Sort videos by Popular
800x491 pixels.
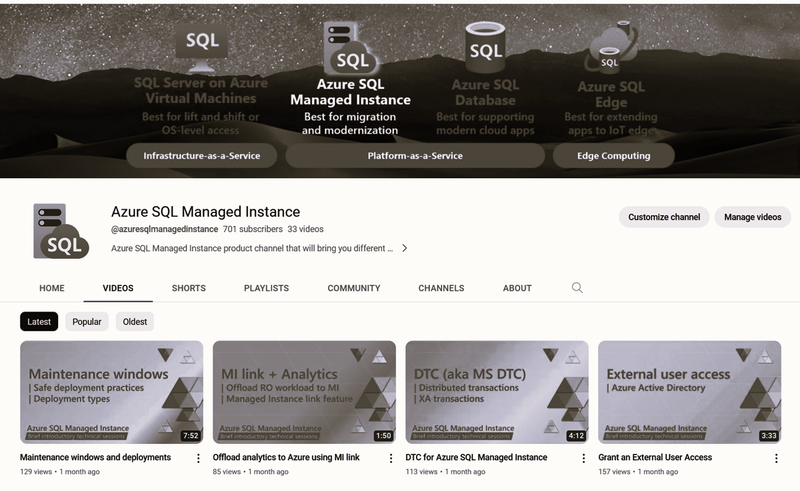click(87, 322)
